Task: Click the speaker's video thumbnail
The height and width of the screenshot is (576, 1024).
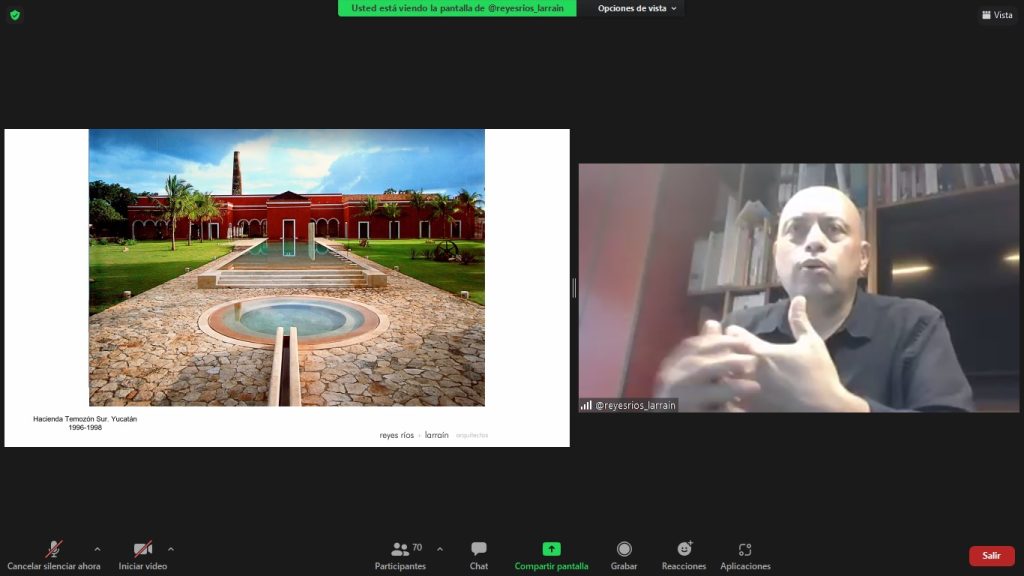Action: [799, 287]
